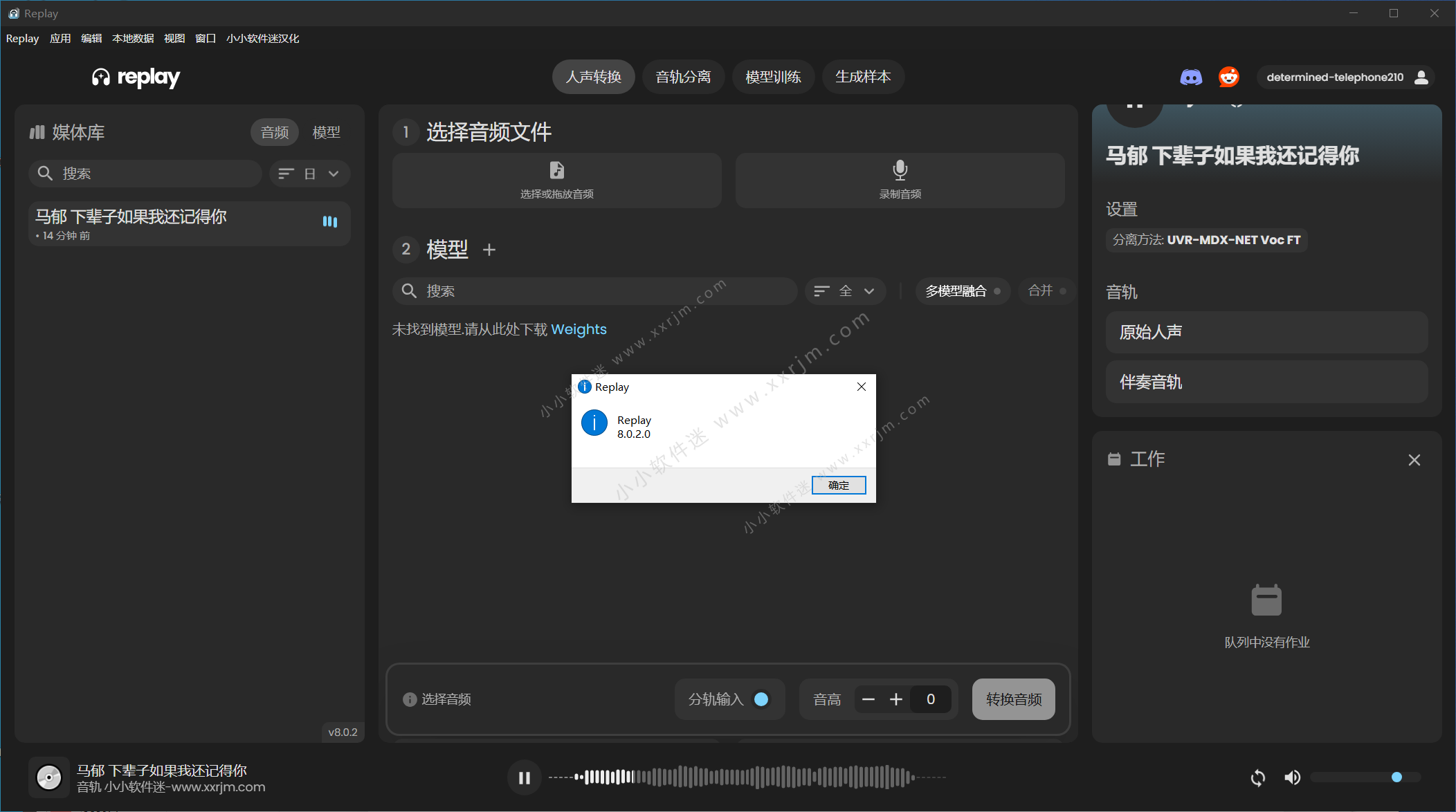Open the 音轨分离 tab
The height and width of the screenshot is (812, 1456).
pos(683,77)
